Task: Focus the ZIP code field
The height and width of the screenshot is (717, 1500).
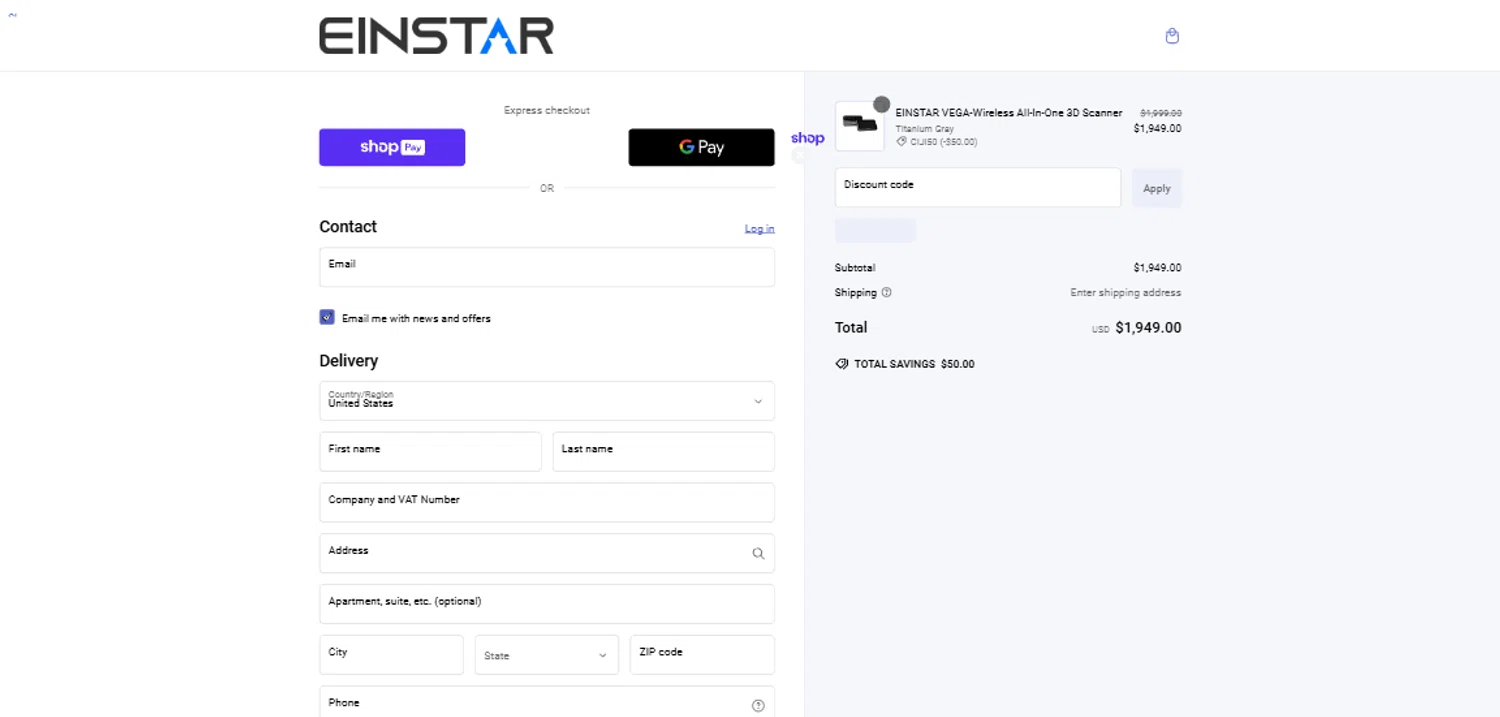Action: pos(702,655)
